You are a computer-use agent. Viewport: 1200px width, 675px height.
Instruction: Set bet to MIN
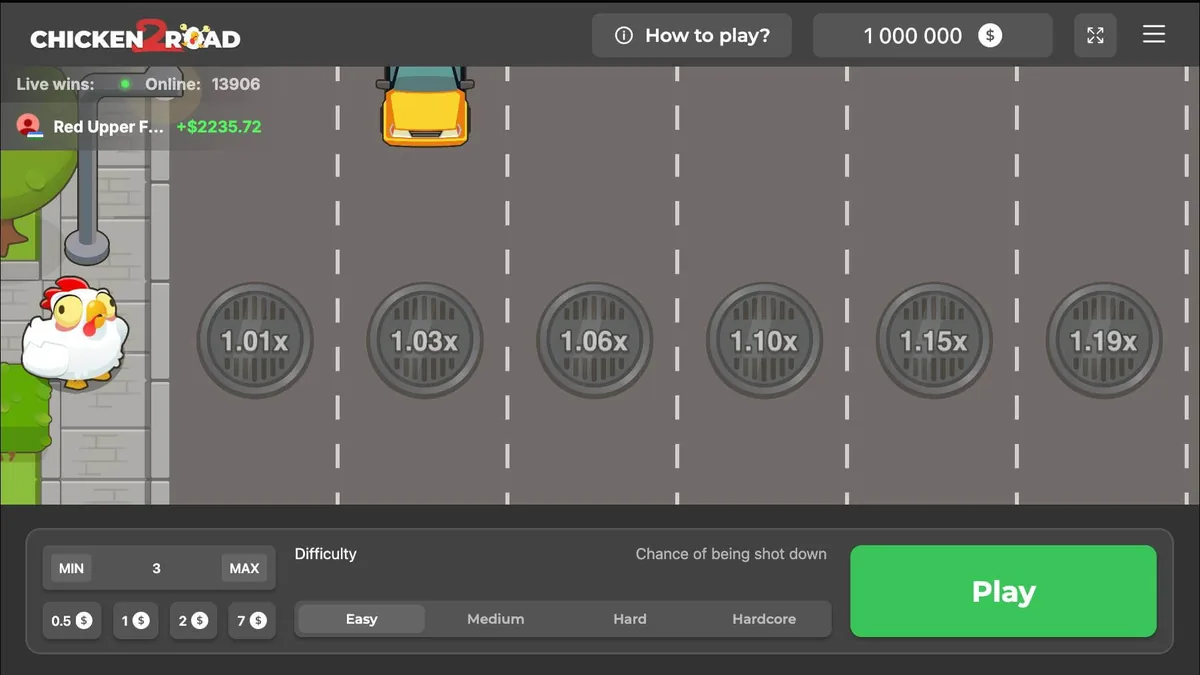pos(71,568)
